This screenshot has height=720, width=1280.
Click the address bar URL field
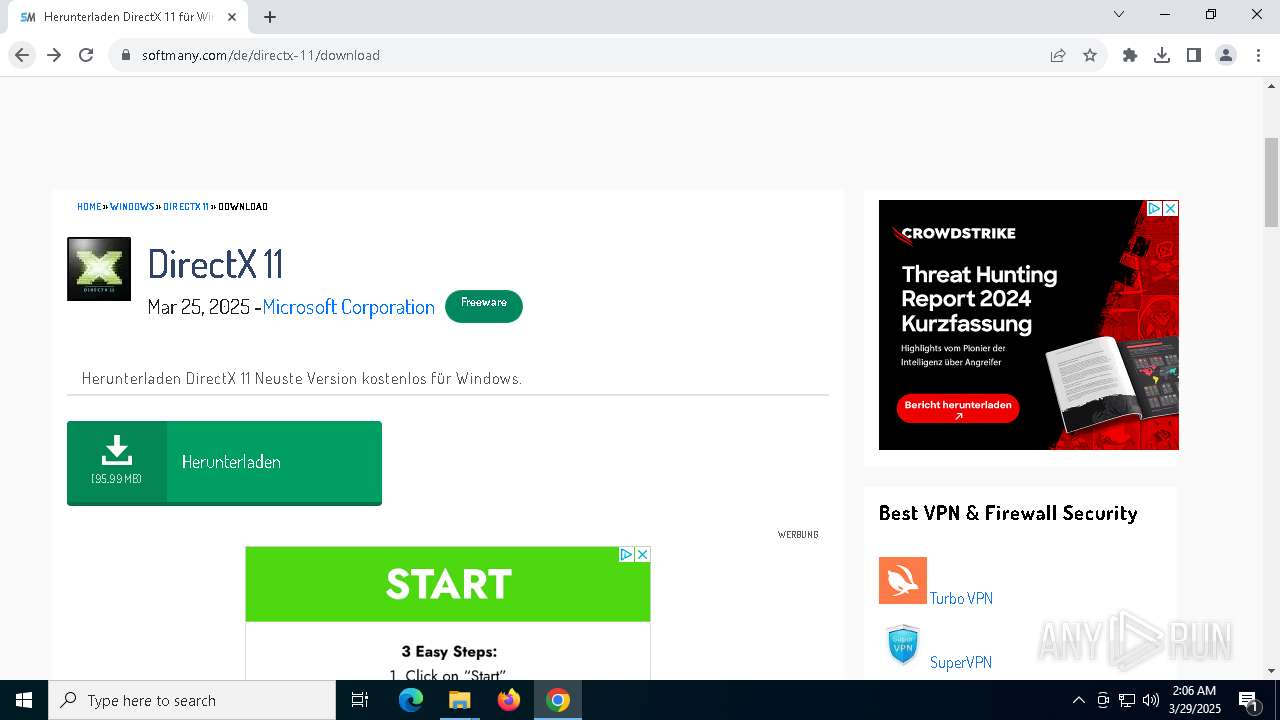point(580,55)
